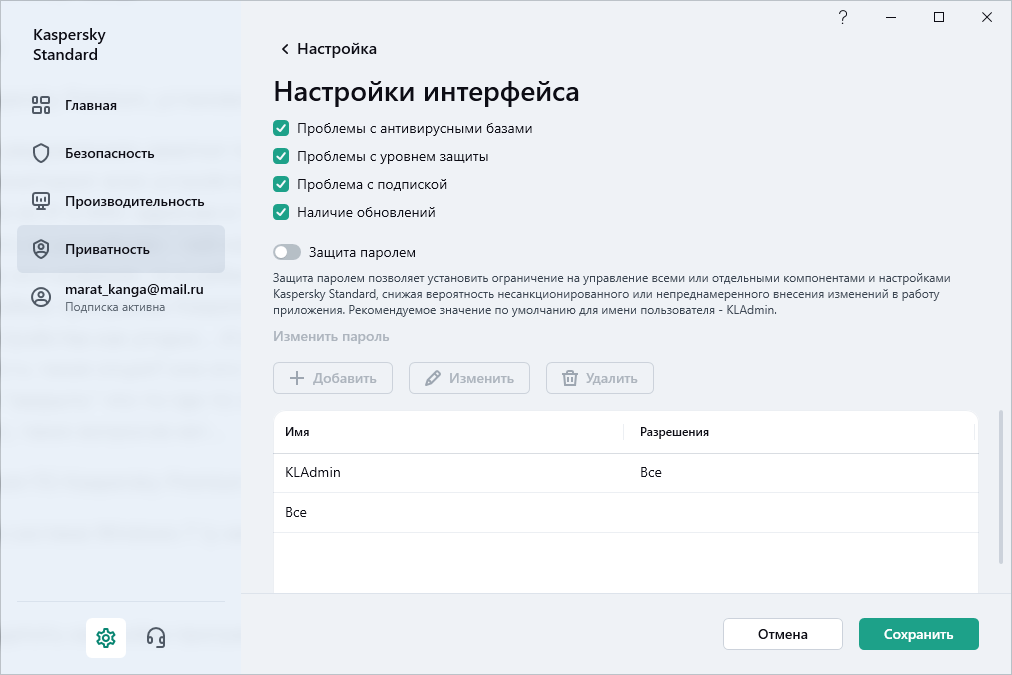Click the account profile avatar icon

point(41,297)
